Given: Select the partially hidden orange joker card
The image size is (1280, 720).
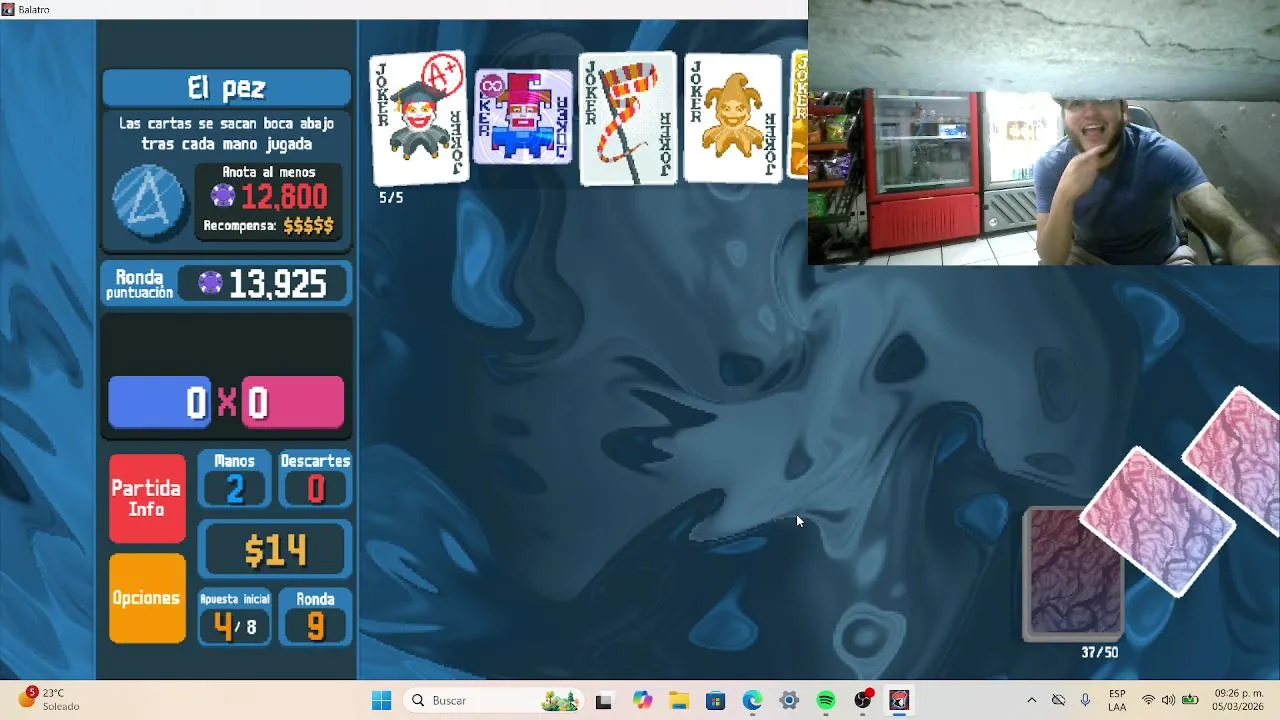Looking at the screenshot, I should [798, 117].
